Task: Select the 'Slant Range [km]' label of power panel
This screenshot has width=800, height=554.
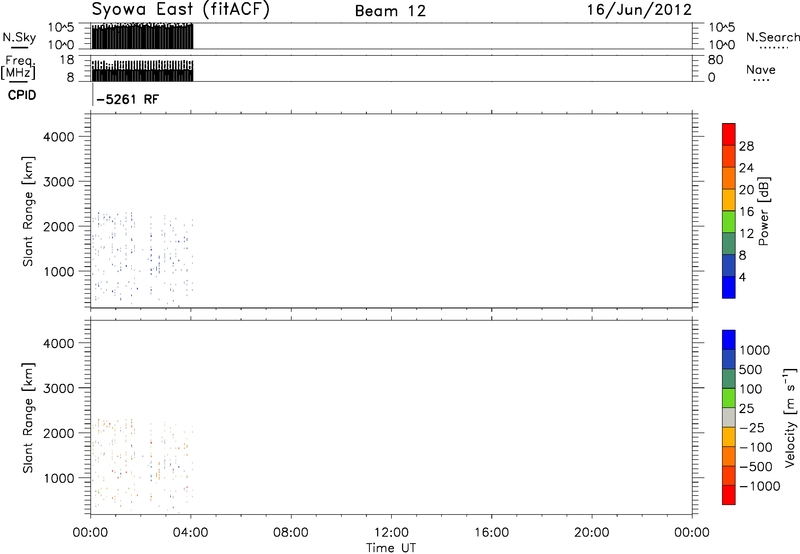Action: click(x=28, y=211)
